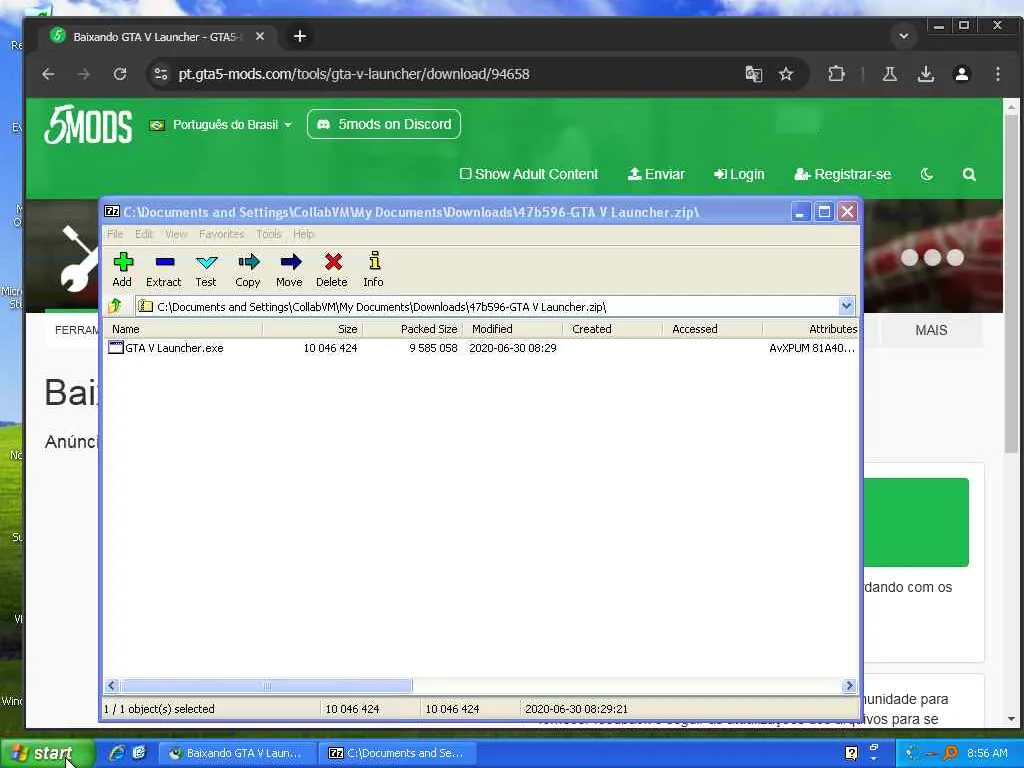
Task: Open Chrome downloads icon
Action: click(925, 74)
